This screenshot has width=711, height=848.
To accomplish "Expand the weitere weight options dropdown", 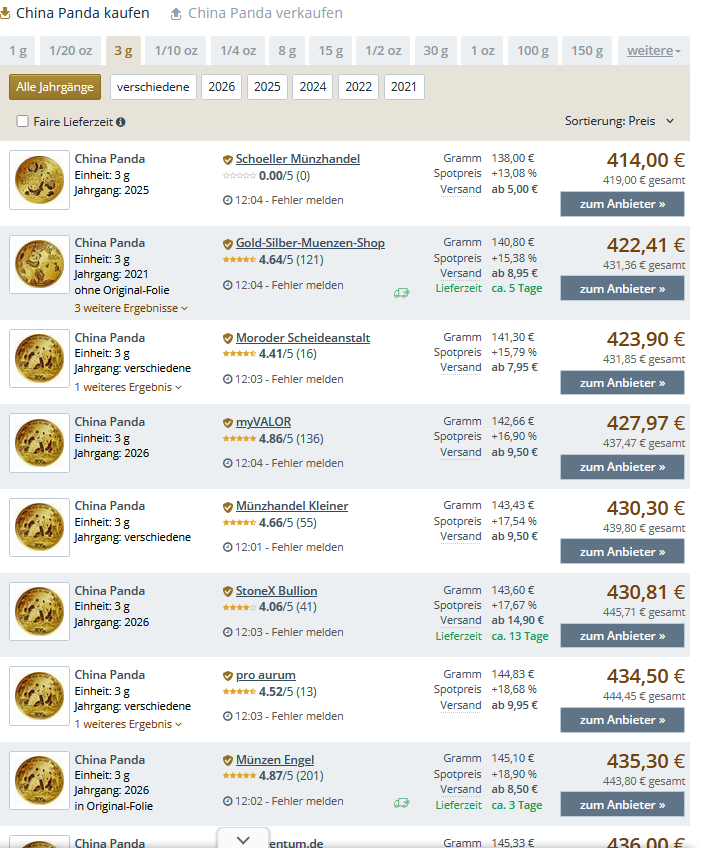I will click(x=654, y=50).
